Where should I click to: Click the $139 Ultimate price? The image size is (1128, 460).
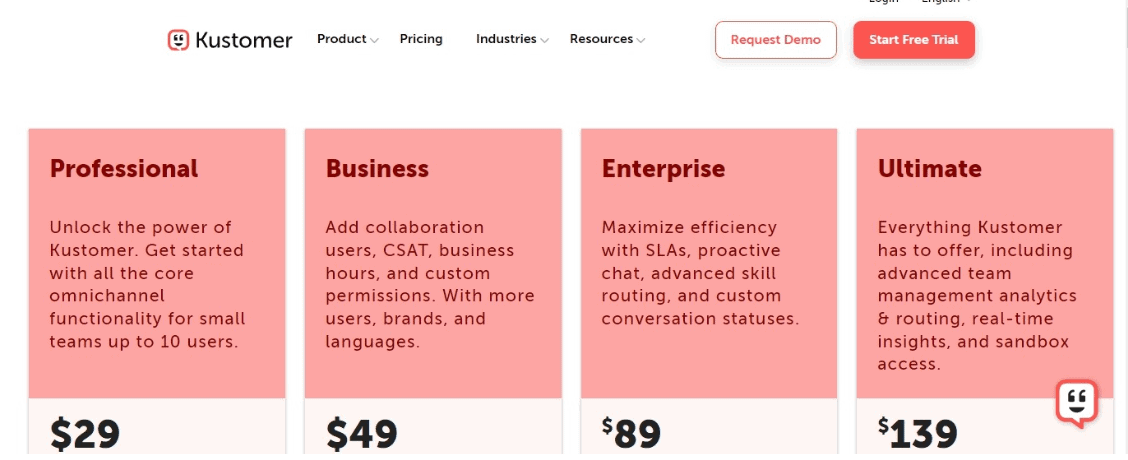coord(918,433)
